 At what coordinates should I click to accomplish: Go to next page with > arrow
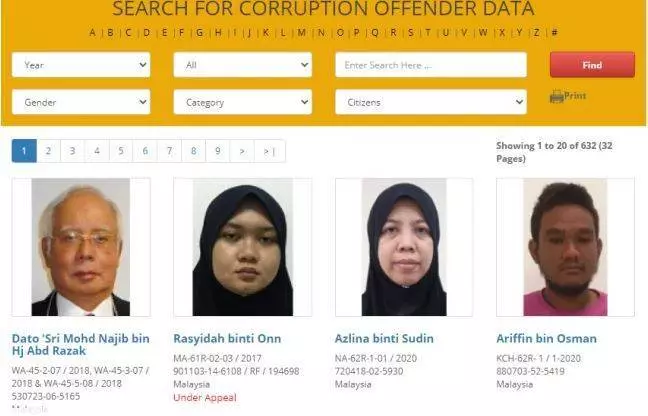[x=242, y=151]
